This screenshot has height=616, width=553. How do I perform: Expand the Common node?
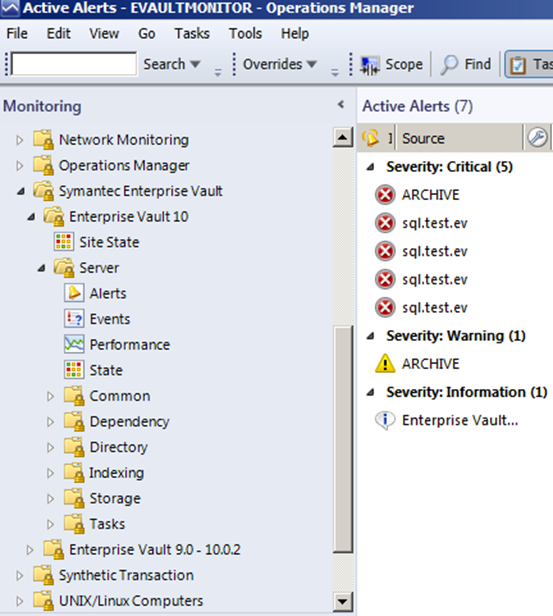point(50,396)
